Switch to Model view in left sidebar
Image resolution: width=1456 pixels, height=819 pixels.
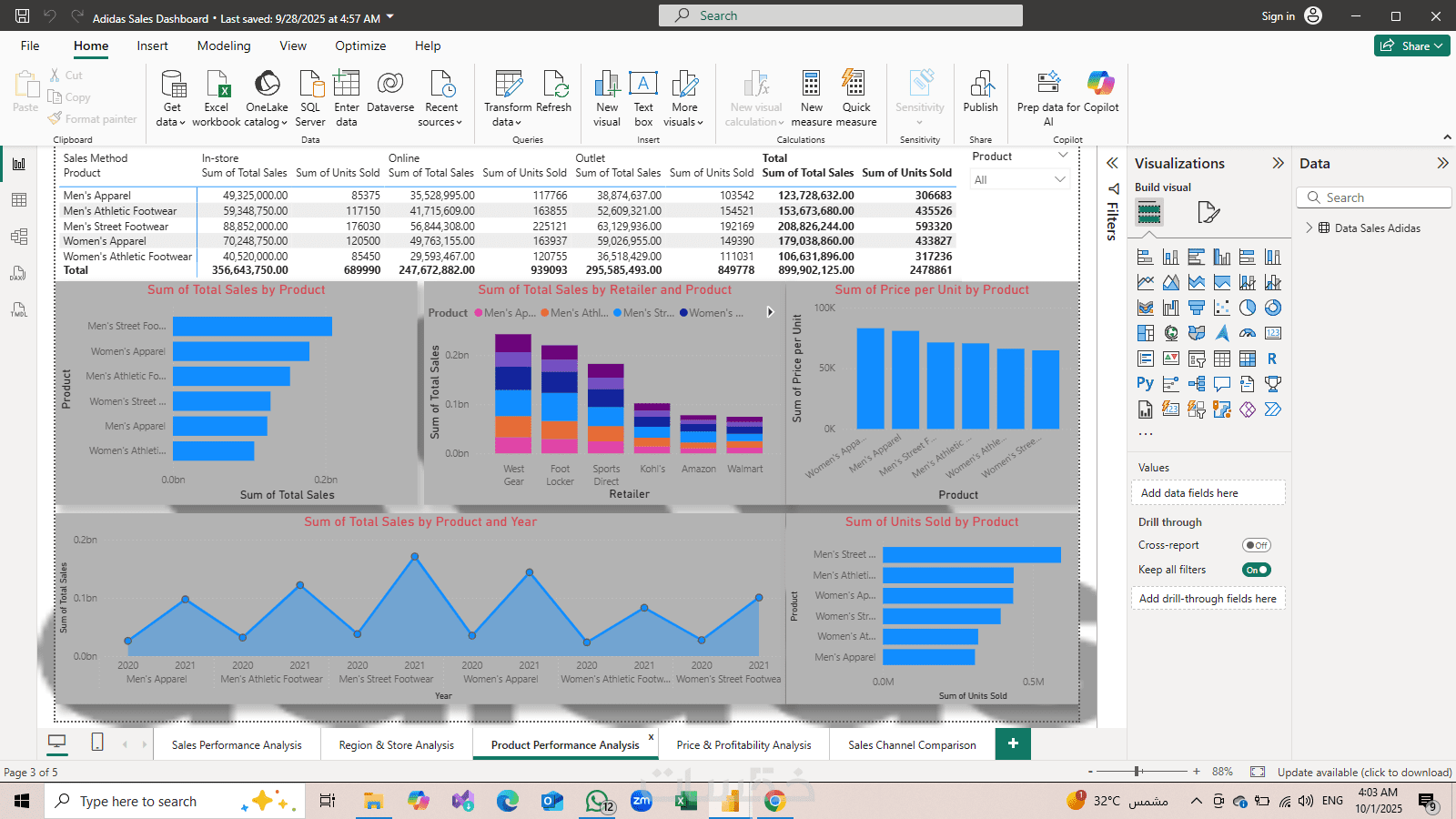19,237
